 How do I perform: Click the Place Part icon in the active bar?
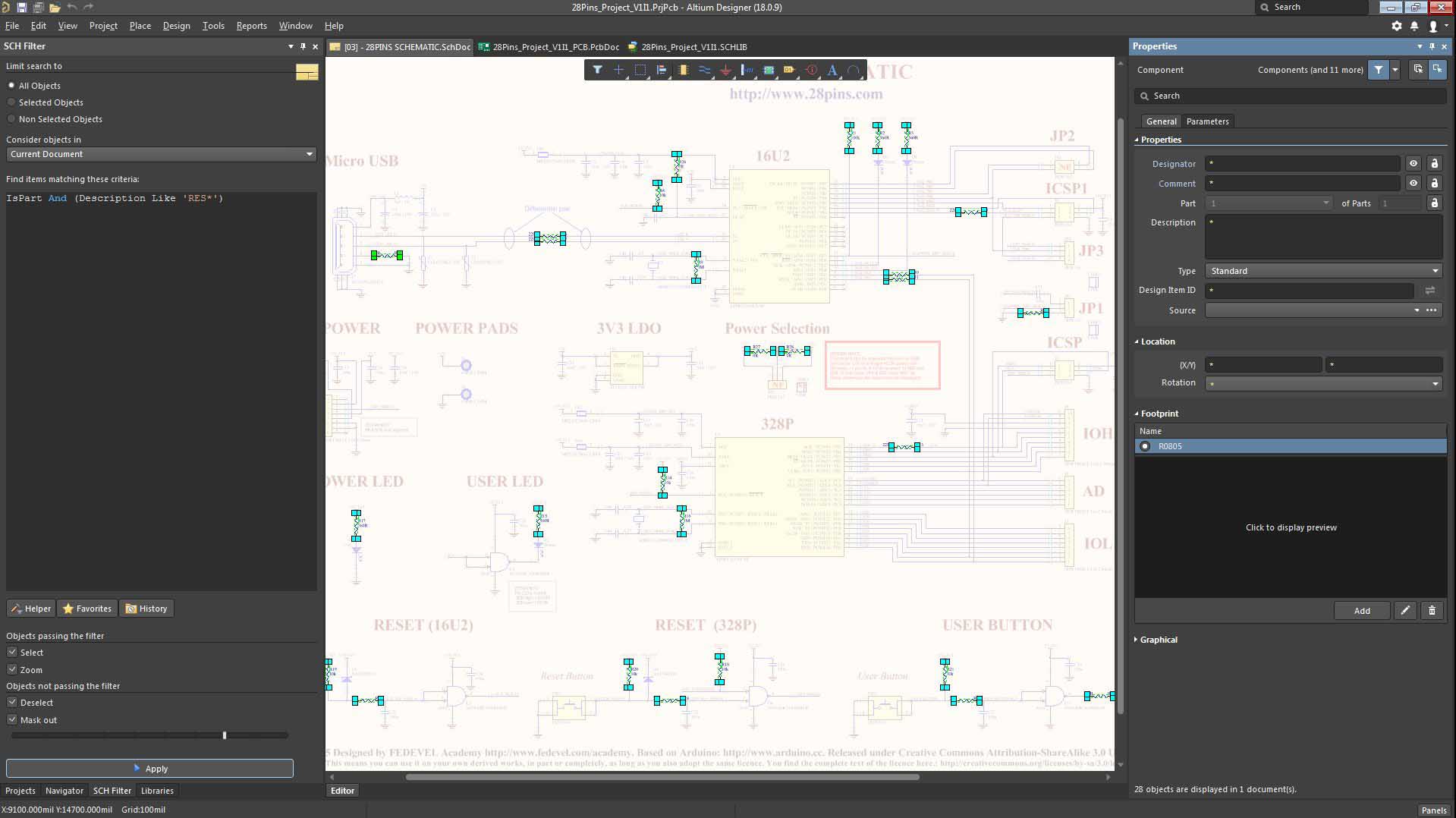pyautogui.click(x=683, y=71)
